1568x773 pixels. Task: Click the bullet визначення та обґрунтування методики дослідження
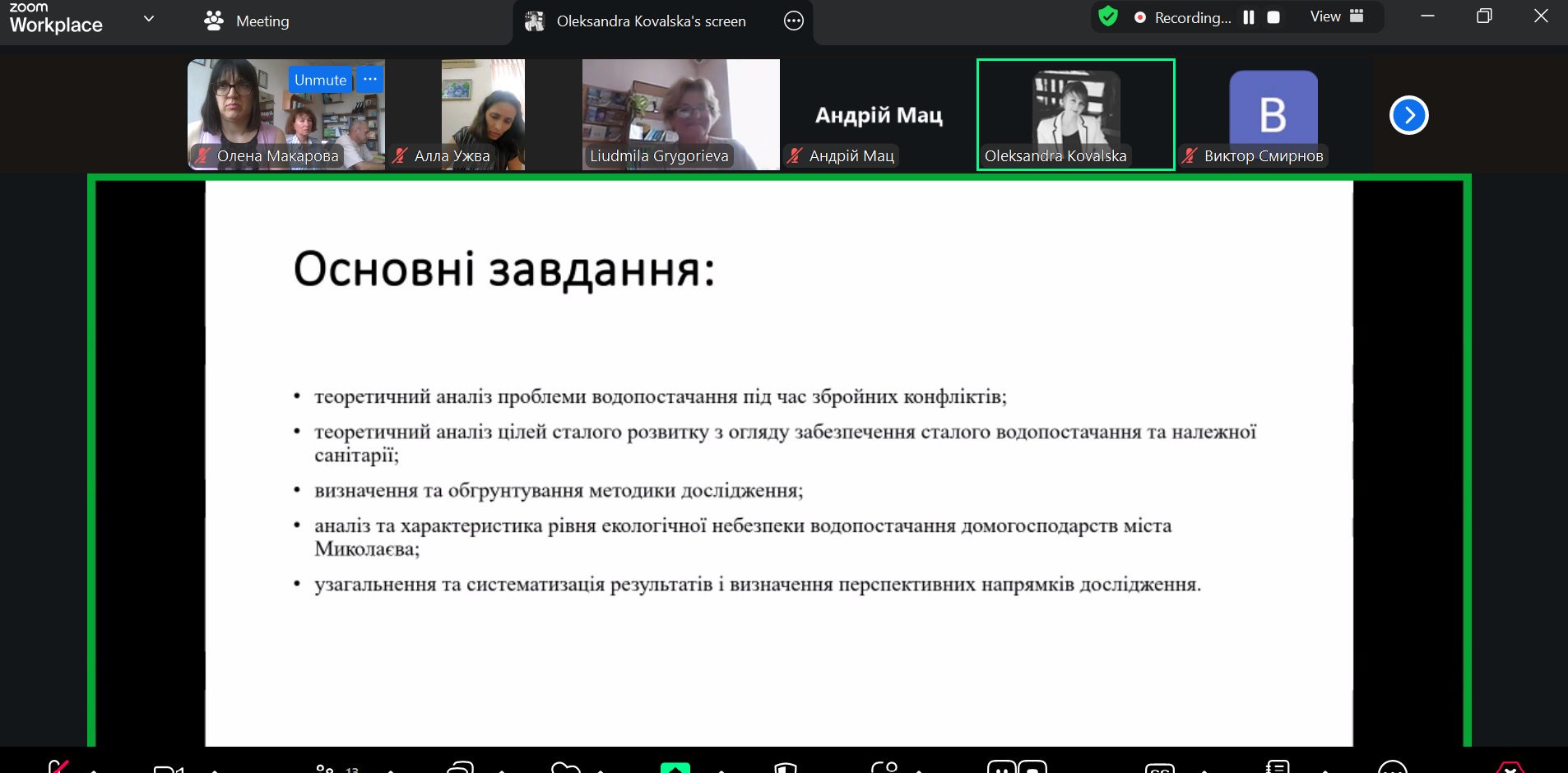pos(559,490)
